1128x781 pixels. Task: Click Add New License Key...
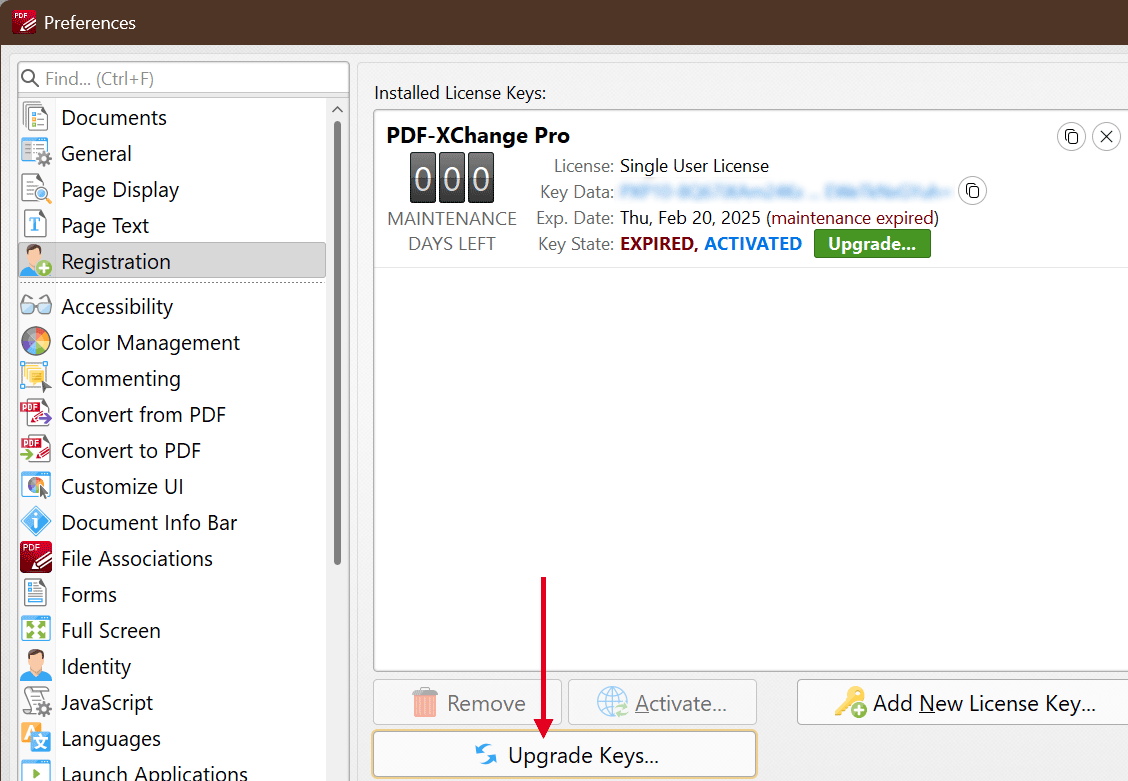pos(963,702)
